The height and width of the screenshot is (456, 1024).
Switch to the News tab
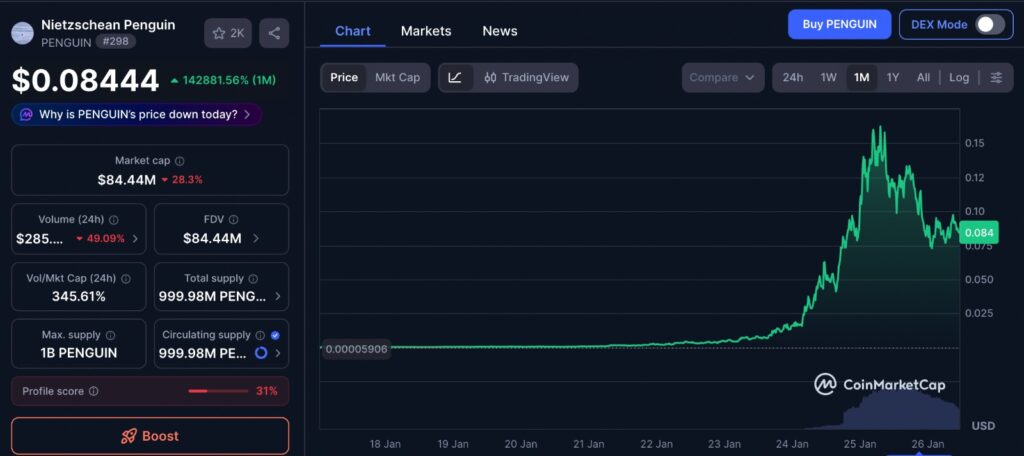tap(500, 31)
